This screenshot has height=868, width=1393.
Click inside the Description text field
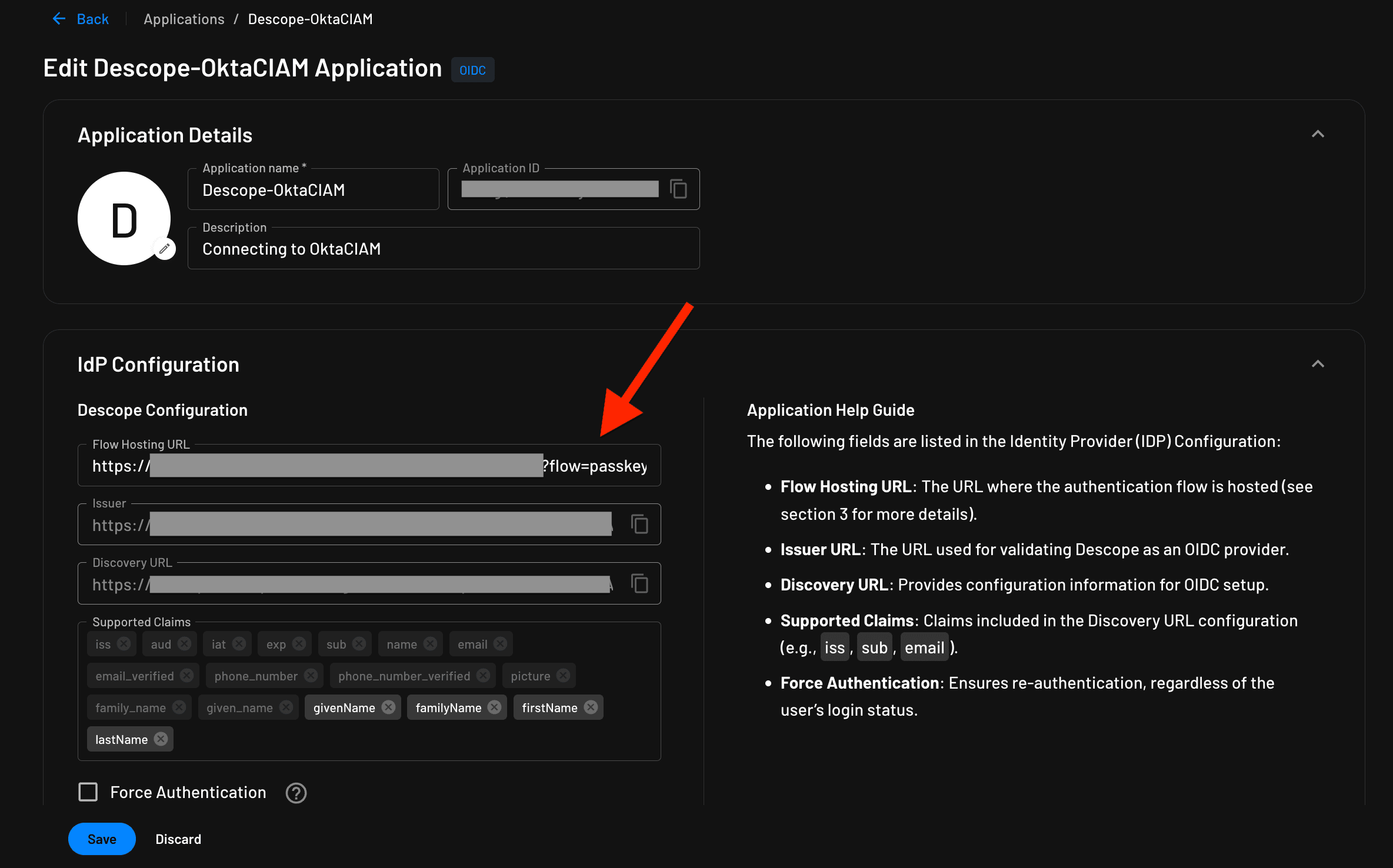pyautogui.click(x=443, y=248)
